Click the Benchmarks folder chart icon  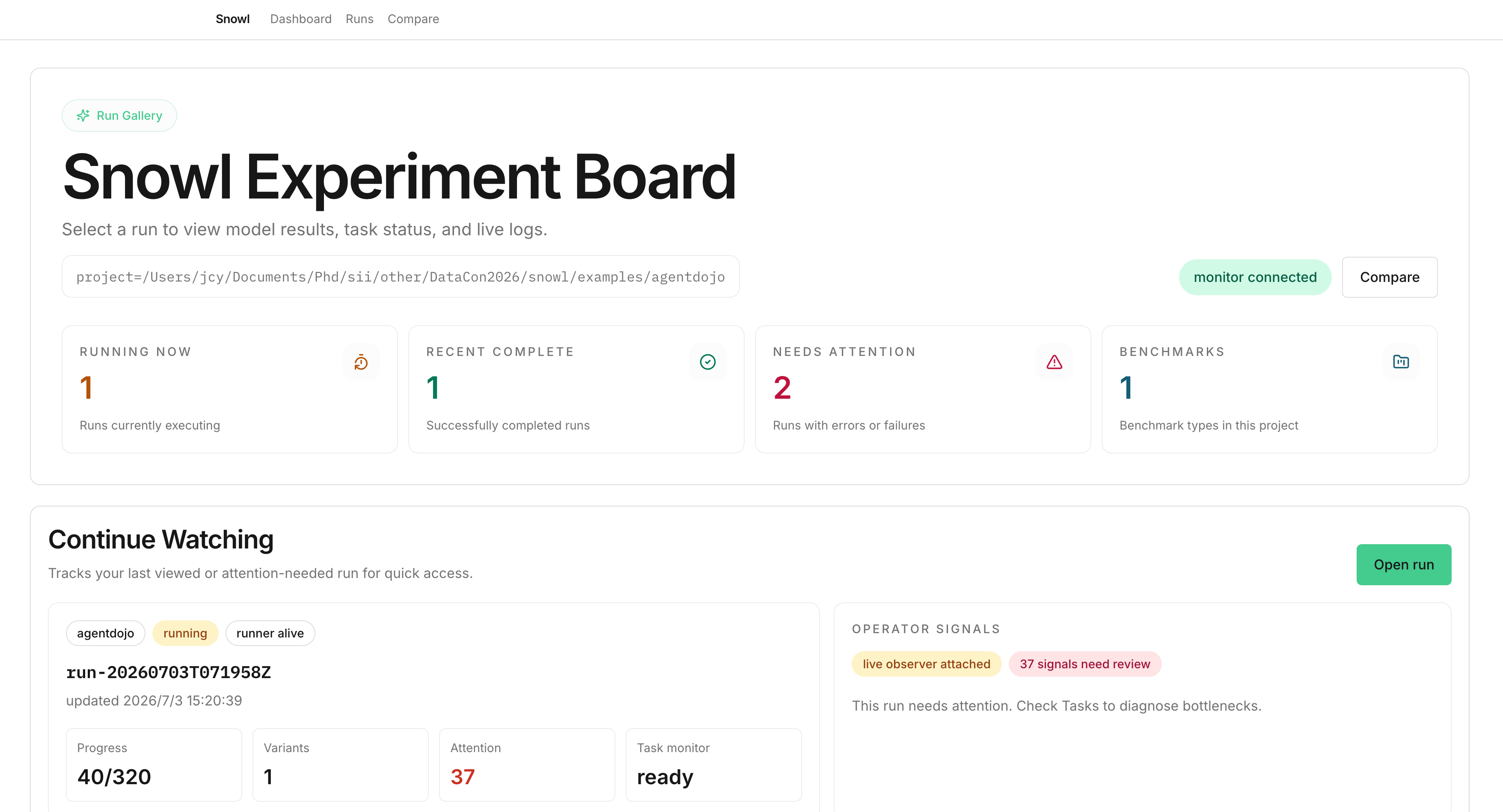(1401, 362)
